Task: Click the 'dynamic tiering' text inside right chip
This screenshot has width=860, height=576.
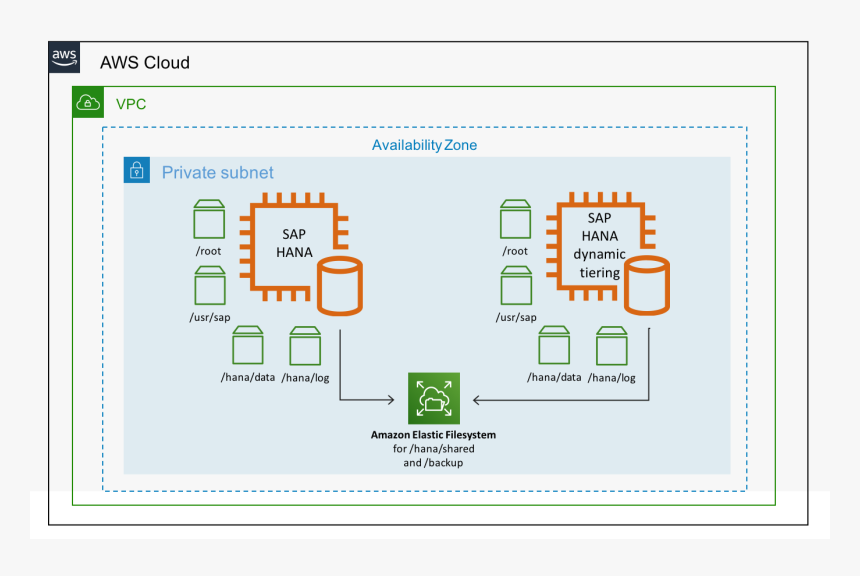Action: coord(599,263)
